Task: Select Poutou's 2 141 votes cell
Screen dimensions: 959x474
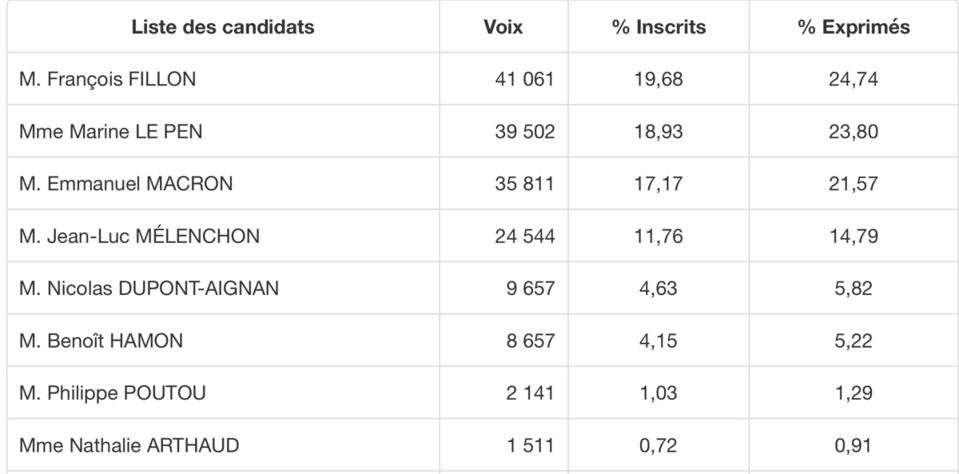Action: [x=530, y=393]
